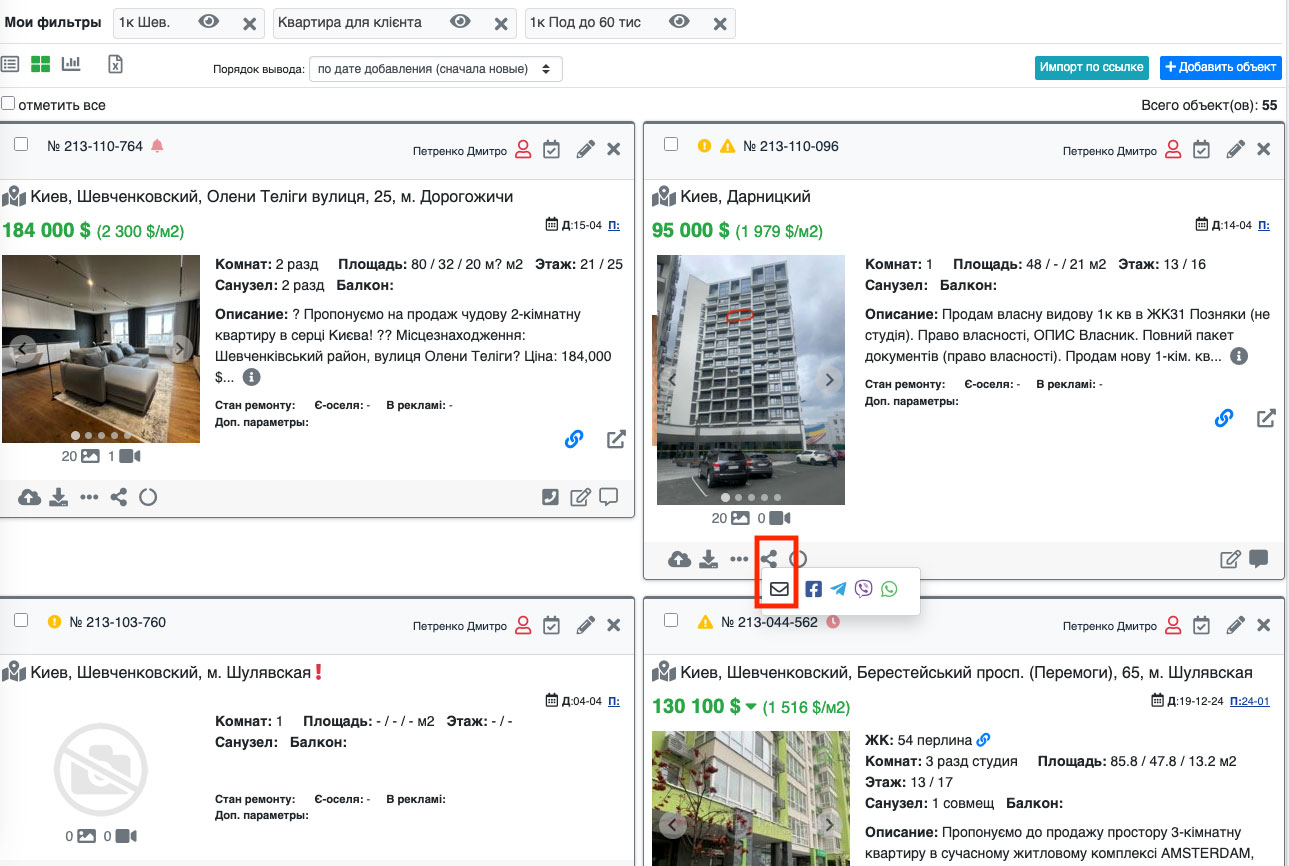This screenshot has width=1289, height=866.
Task: Show next photo of 95 000 $ apartment
Action: click(828, 380)
